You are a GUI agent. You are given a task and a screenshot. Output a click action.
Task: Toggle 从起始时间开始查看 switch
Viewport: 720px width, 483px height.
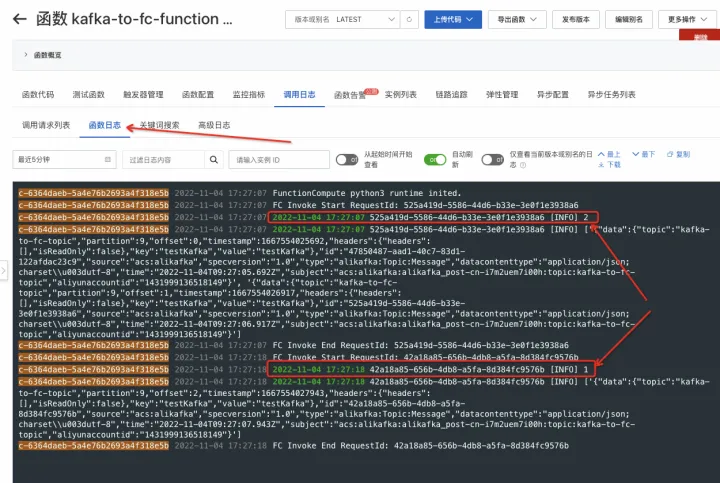pyautogui.click(x=347, y=160)
